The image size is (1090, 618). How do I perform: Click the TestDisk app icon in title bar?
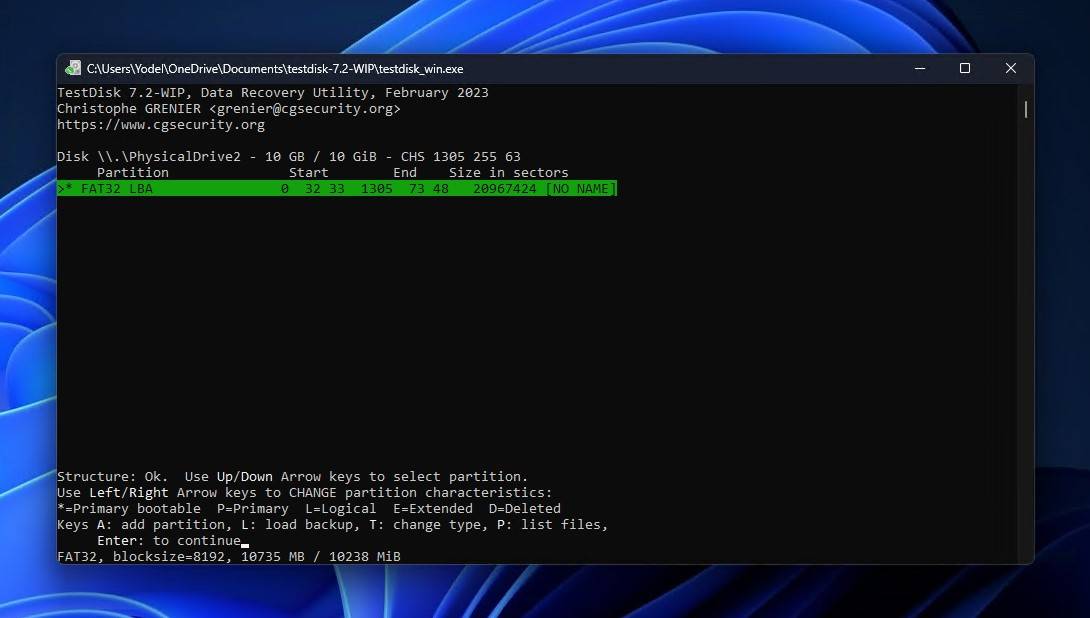click(73, 68)
